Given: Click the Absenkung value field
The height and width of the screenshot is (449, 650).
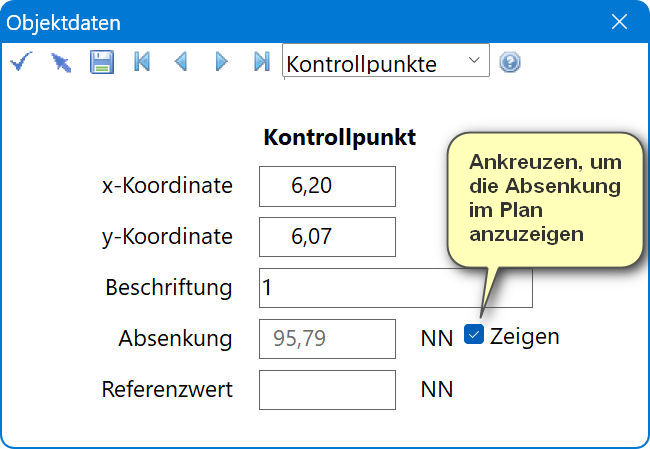Looking at the screenshot, I should (x=327, y=338).
